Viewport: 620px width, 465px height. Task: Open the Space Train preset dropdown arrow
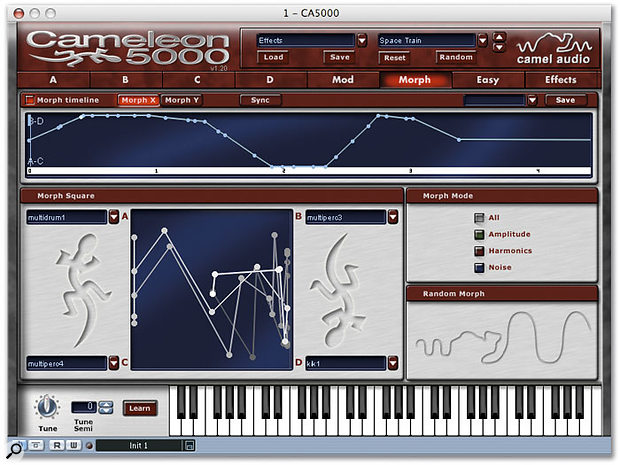coord(482,40)
